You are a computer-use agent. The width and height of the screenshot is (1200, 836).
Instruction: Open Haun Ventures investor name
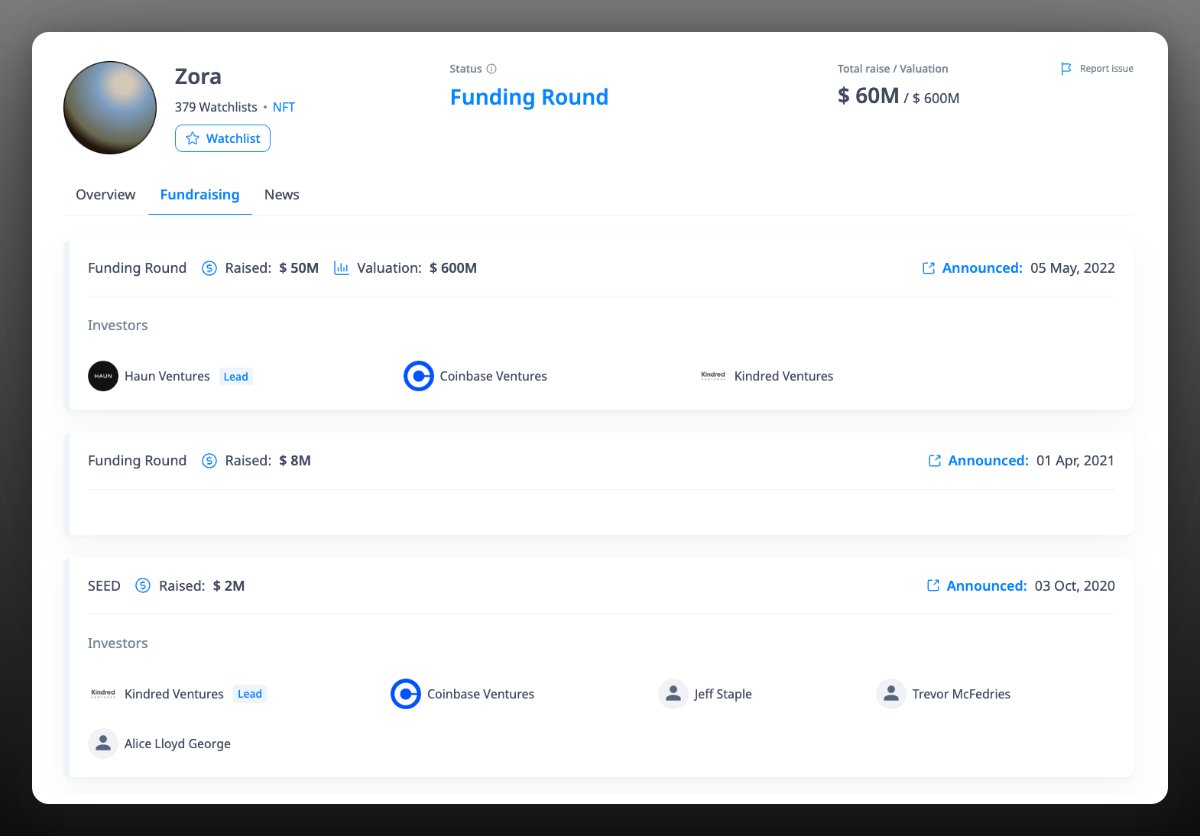(167, 376)
